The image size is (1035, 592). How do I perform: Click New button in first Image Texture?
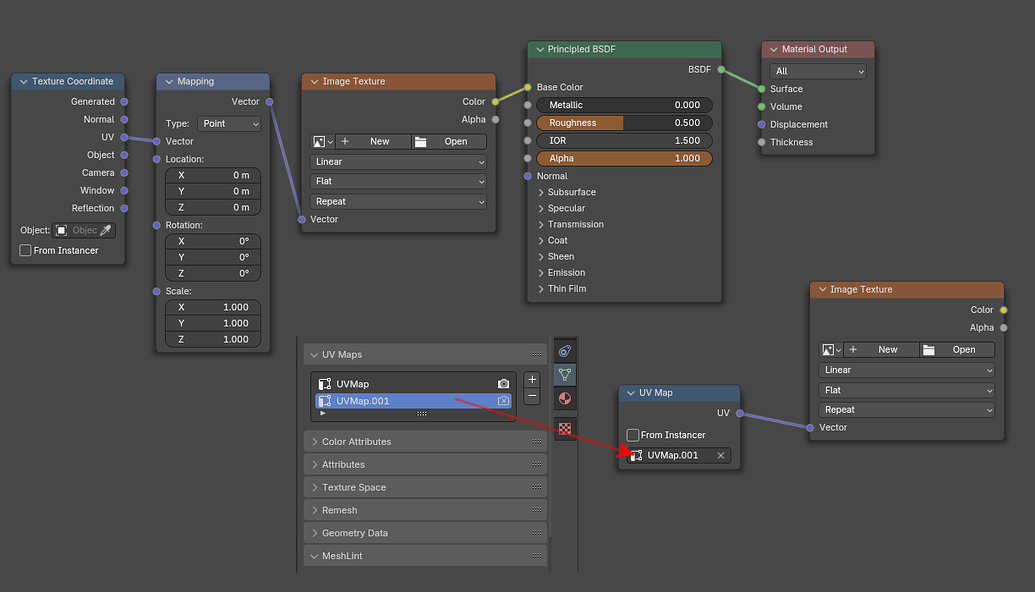click(x=374, y=141)
